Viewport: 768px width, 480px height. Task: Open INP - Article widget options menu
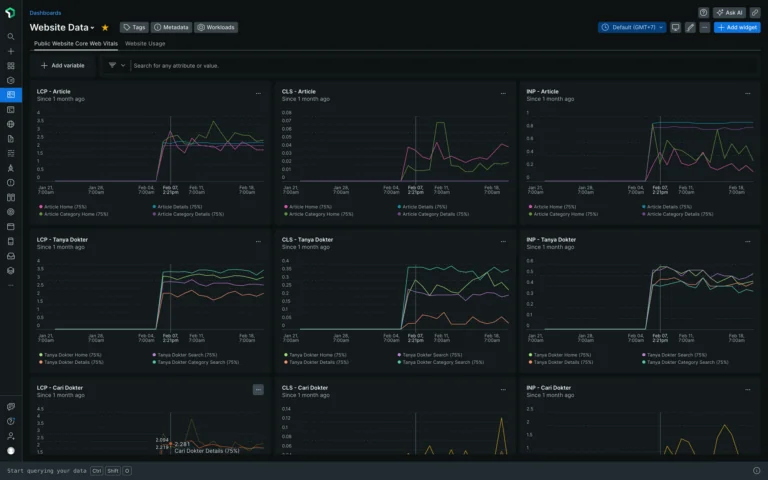click(x=747, y=93)
